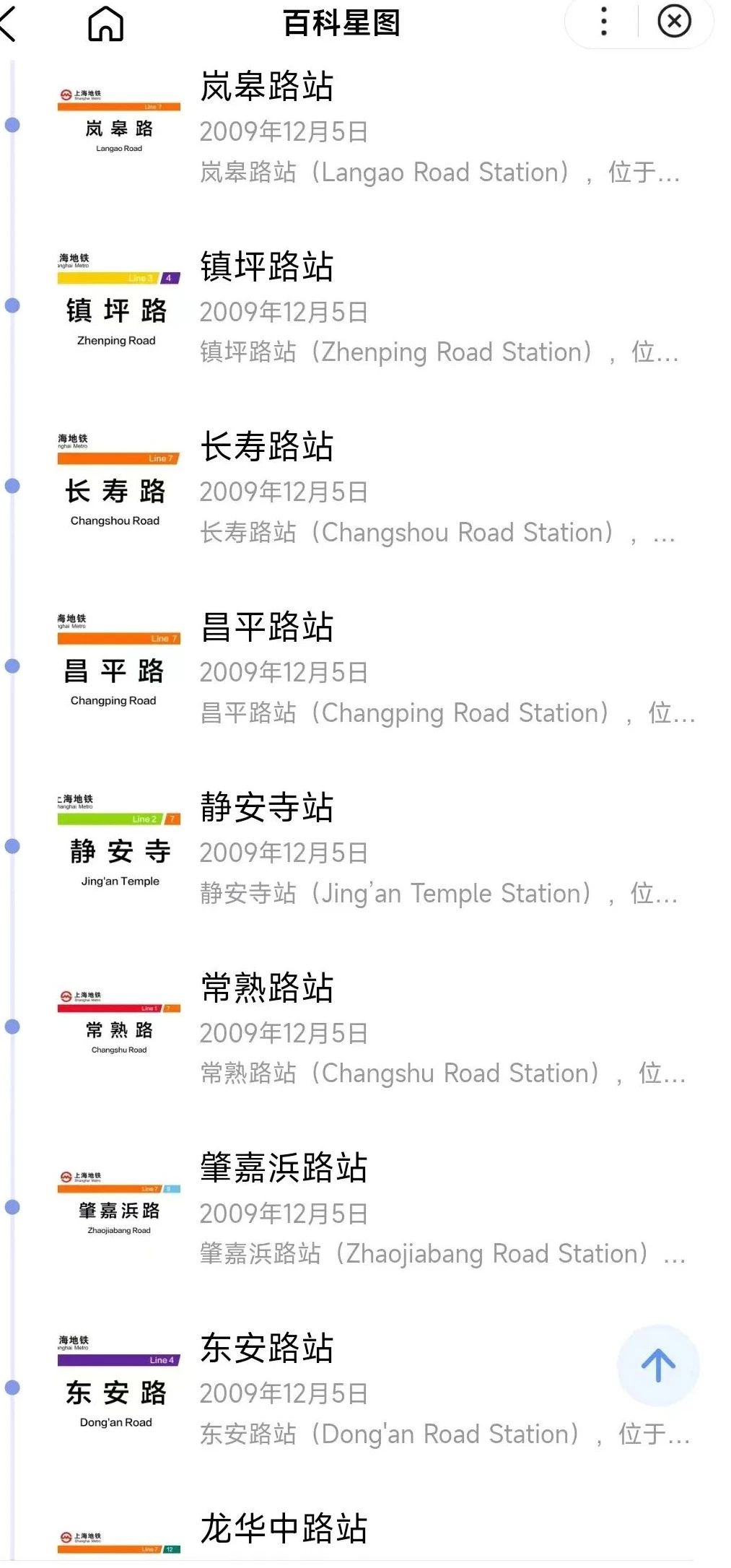Open the 镇坪路站 entry title
This screenshot has width=731, height=1568.
pos(267,266)
